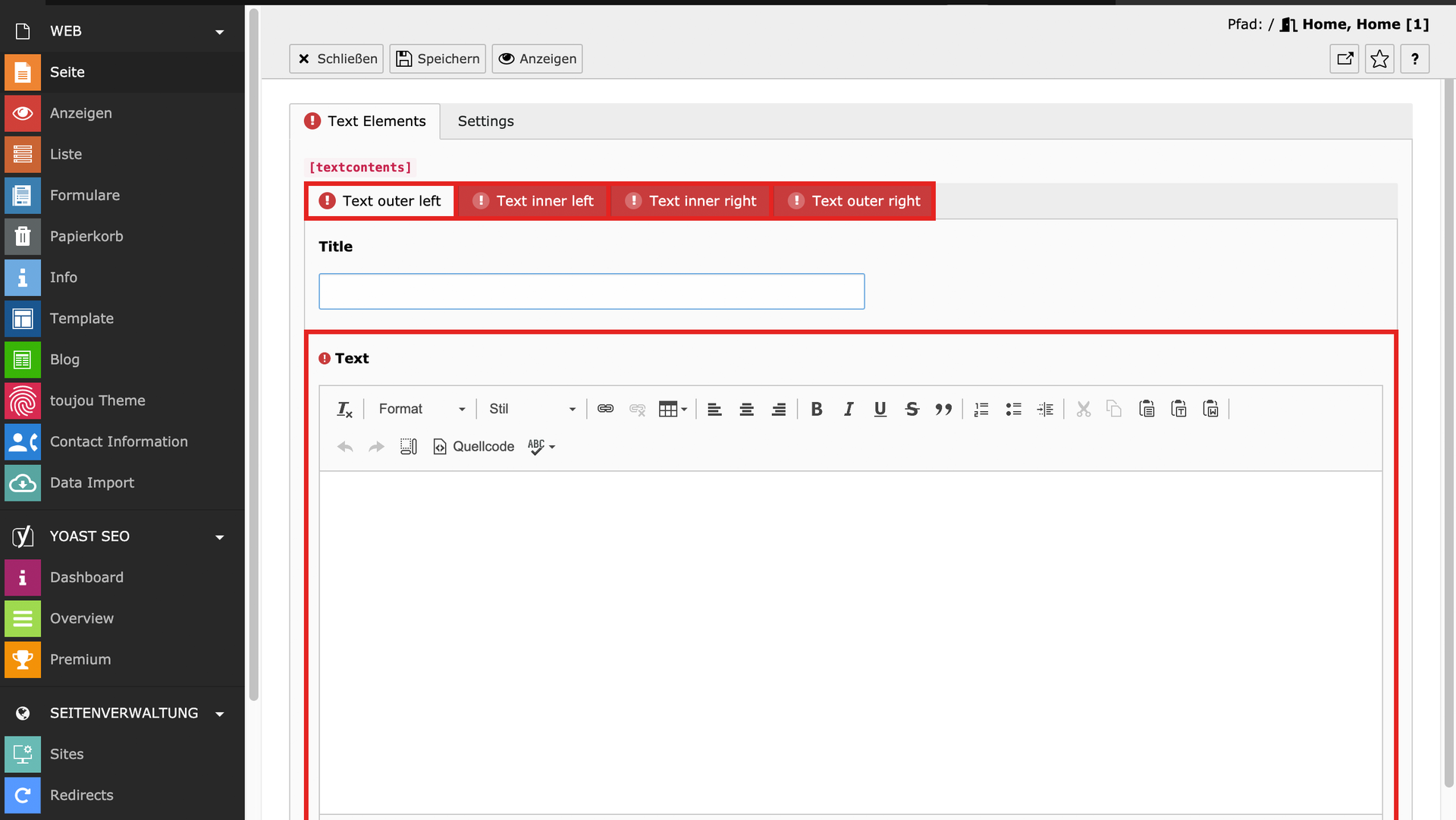Click the Schließen button
The image size is (1456, 820).
click(337, 59)
